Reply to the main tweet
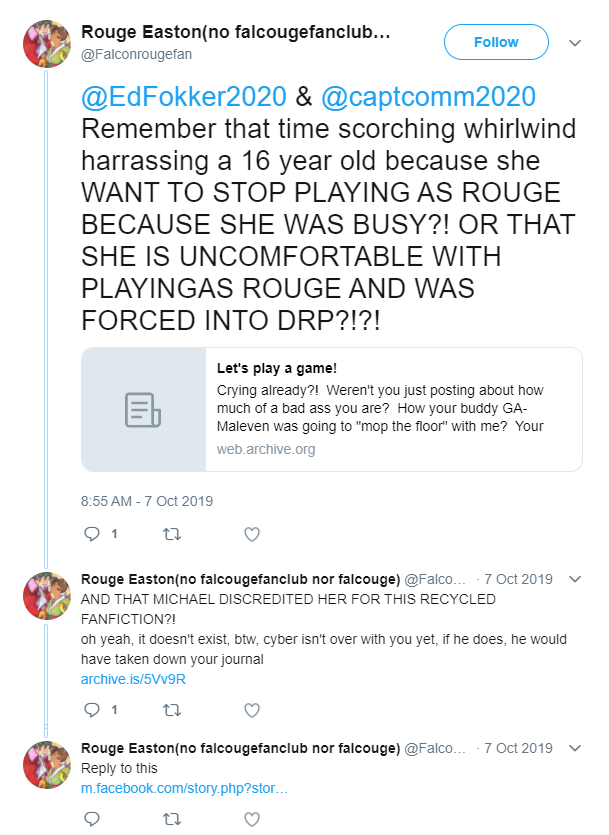The image size is (609, 835). click(x=92, y=534)
